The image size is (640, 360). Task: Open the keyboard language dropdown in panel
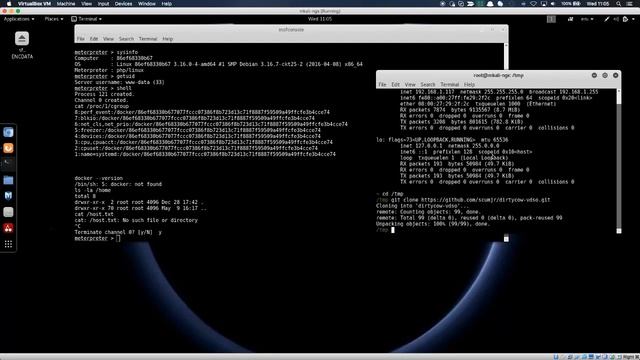587,19
